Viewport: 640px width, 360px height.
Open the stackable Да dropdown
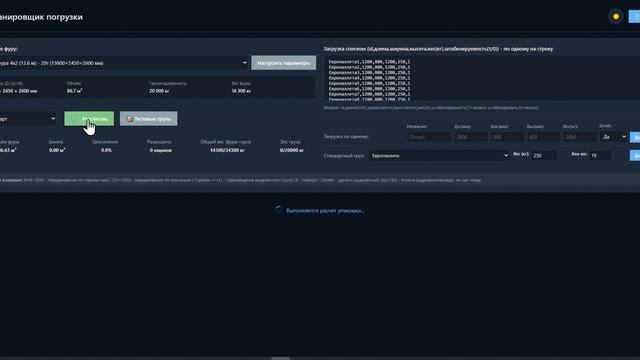coord(613,137)
